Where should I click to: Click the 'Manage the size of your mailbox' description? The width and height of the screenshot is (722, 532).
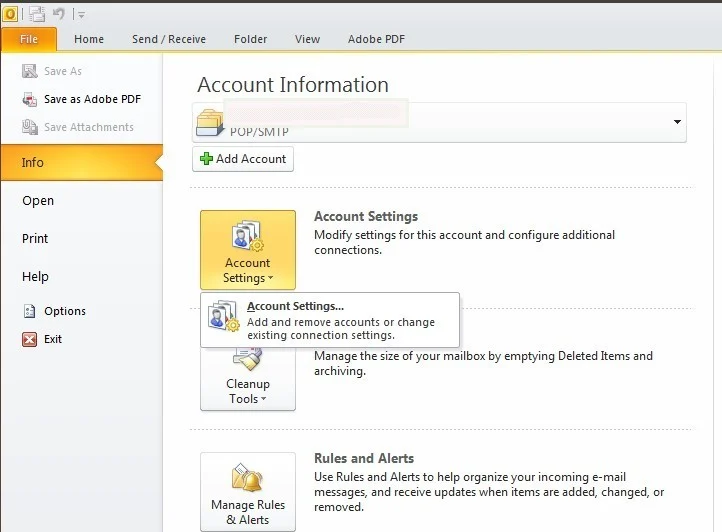483,363
